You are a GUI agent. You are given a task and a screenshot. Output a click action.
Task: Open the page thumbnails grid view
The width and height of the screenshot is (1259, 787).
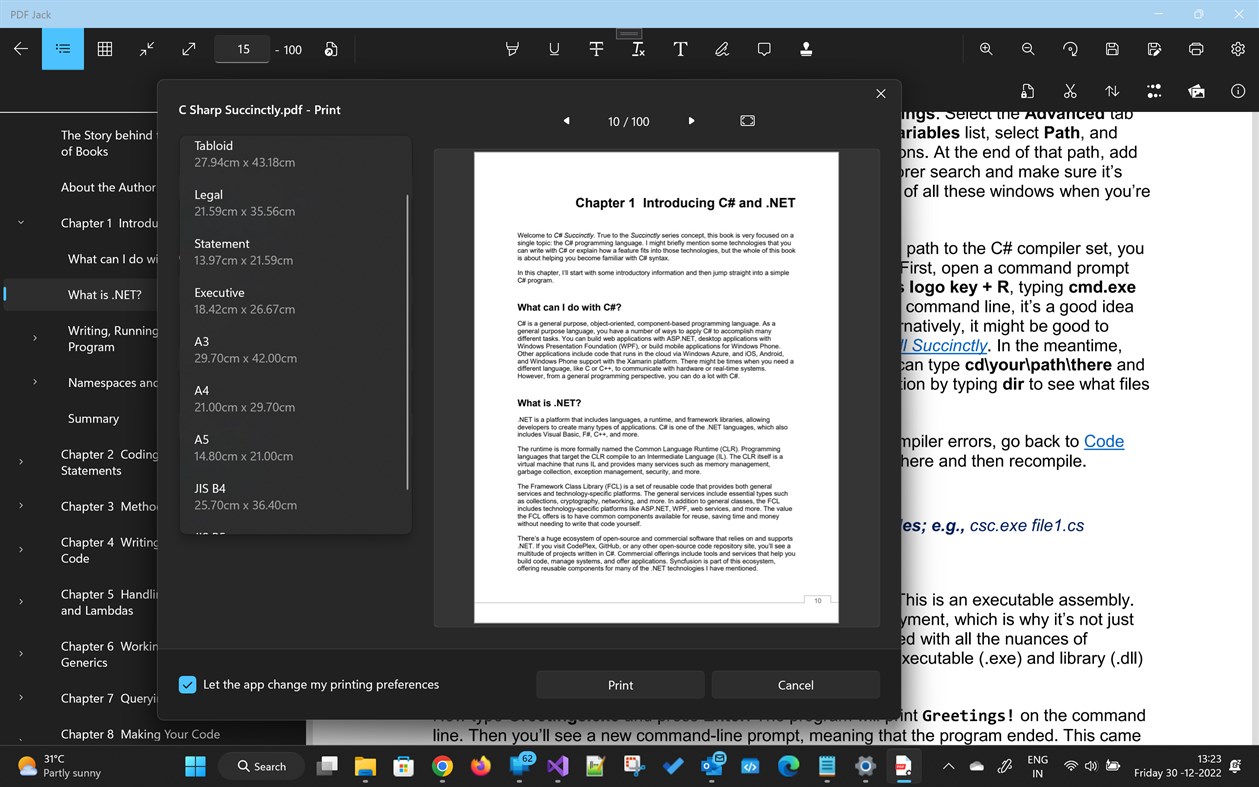tap(104, 49)
